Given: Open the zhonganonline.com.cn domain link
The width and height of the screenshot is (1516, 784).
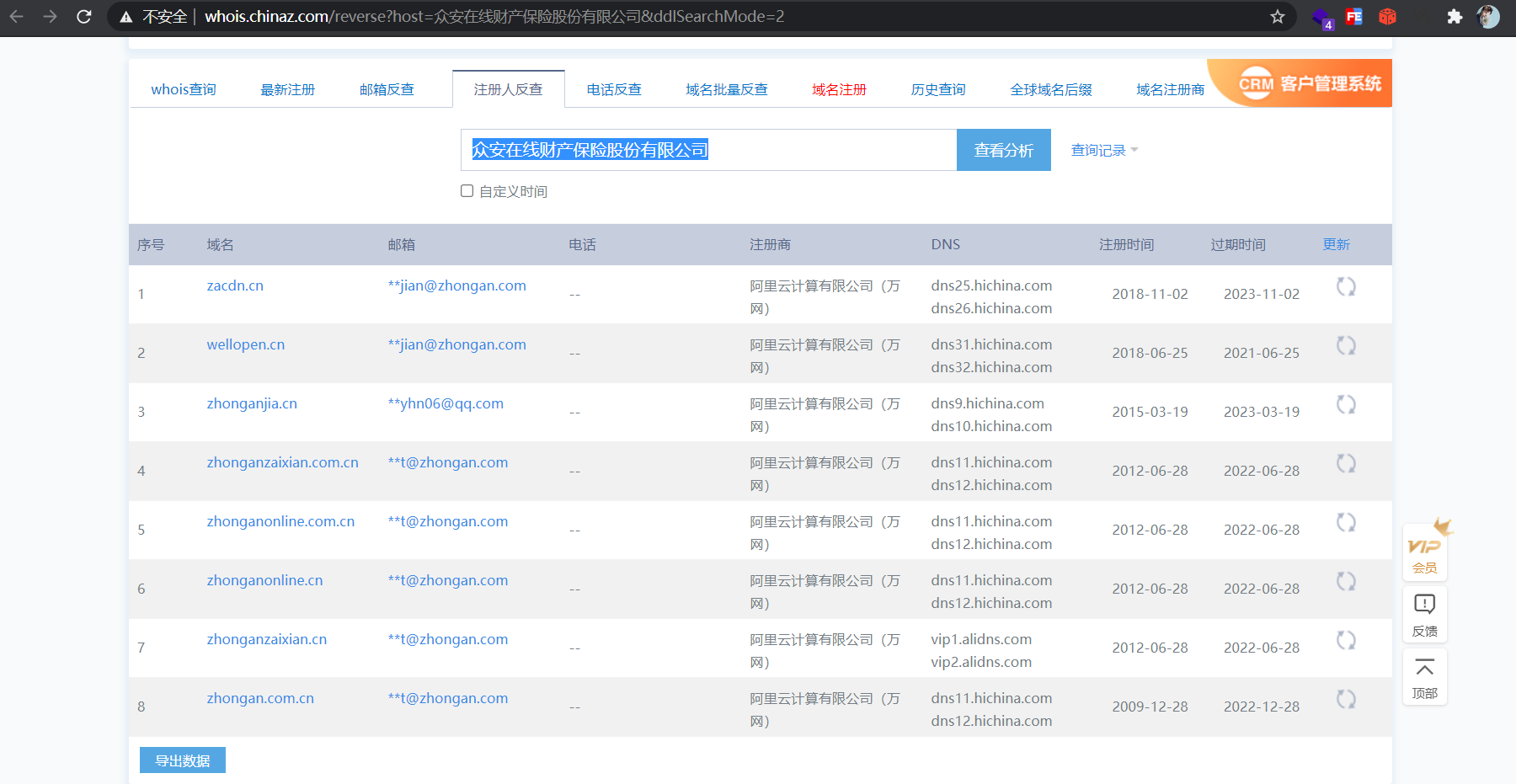Looking at the screenshot, I should [280, 522].
